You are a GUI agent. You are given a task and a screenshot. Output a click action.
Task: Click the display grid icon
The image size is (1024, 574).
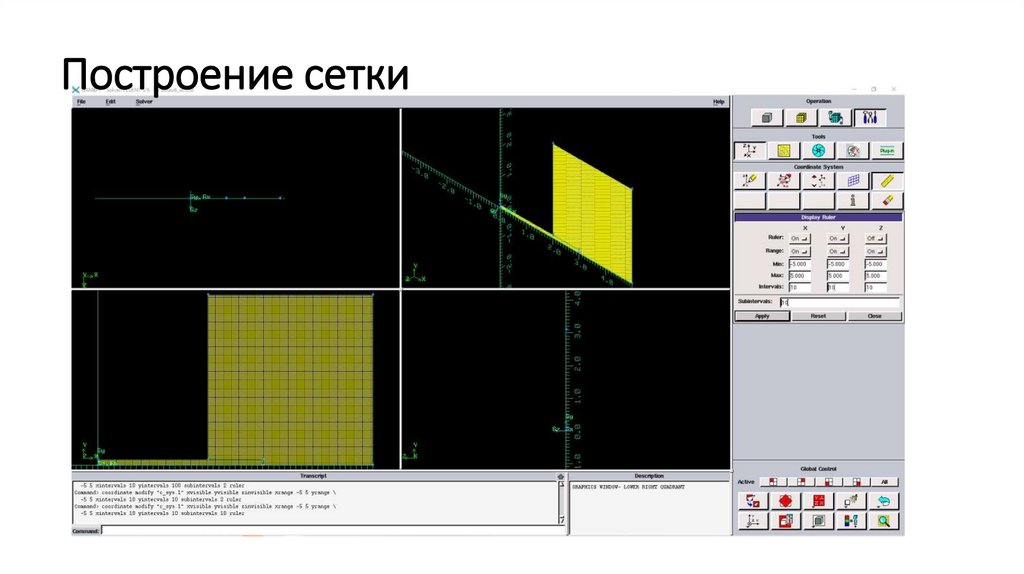point(853,181)
